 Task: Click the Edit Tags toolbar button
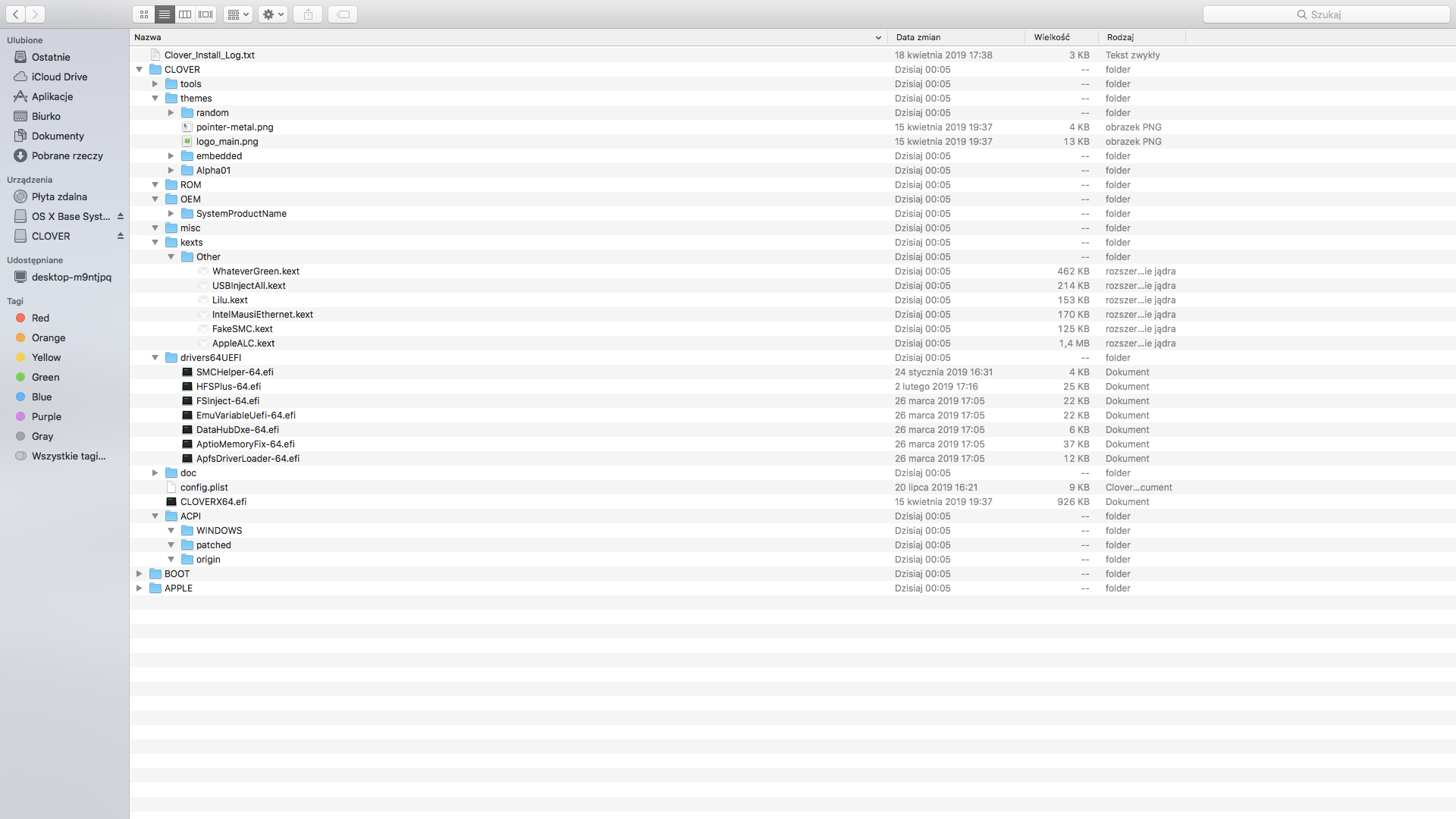[x=343, y=14]
